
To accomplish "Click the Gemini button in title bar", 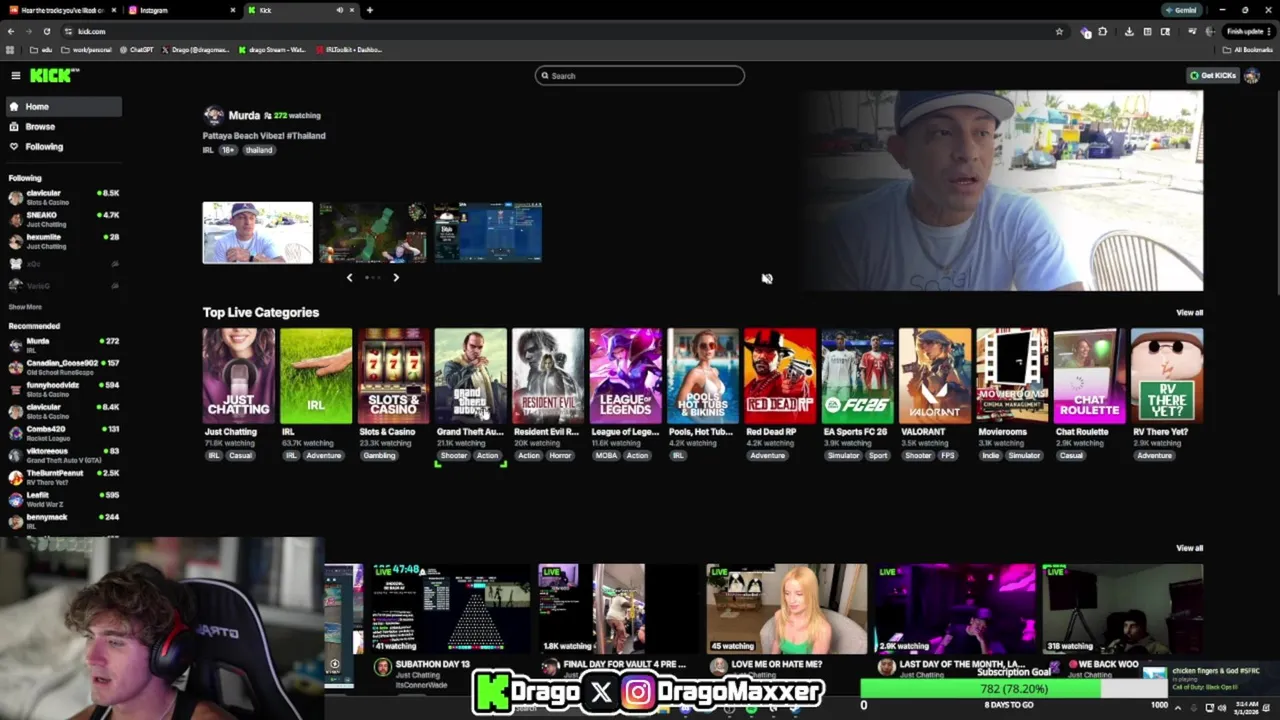I will pyautogui.click(x=1181, y=10).
